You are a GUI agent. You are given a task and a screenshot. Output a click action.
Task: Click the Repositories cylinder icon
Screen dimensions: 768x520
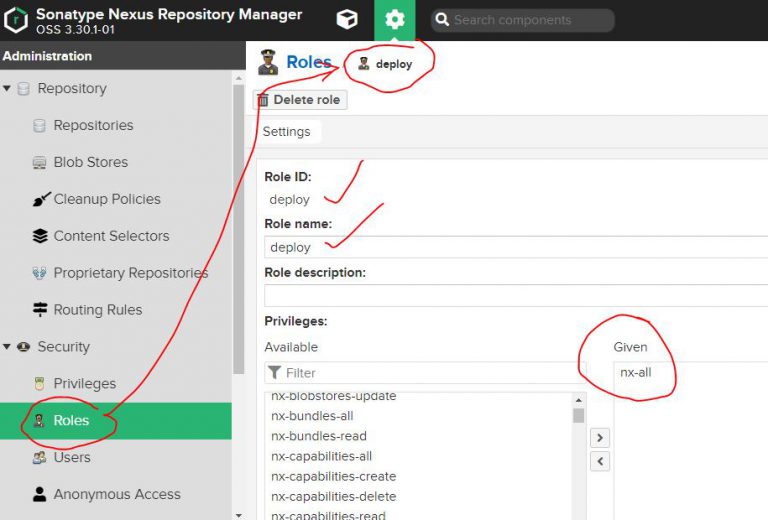(39, 125)
